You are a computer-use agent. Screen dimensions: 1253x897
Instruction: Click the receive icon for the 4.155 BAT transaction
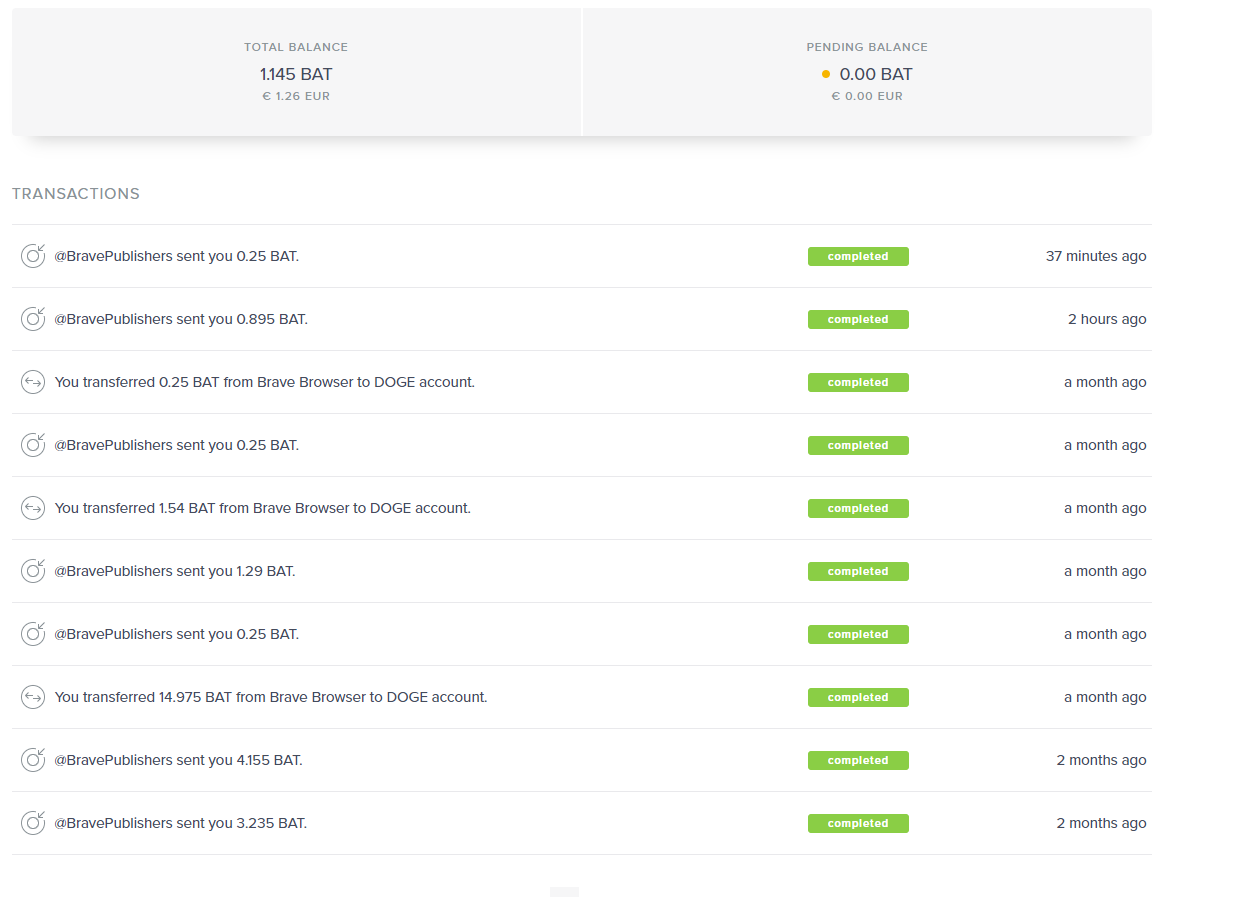click(33, 760)
